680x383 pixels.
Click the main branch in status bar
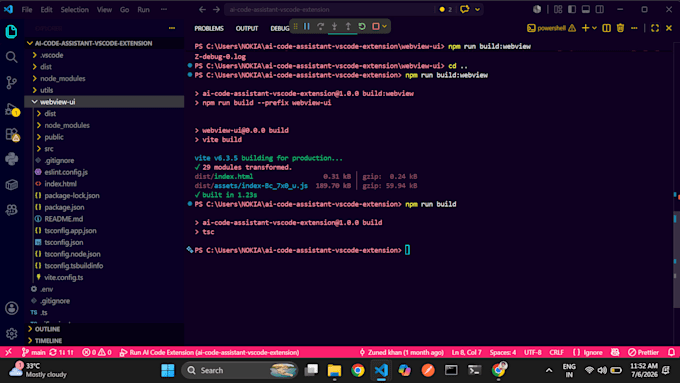click(x=34, y=352)
